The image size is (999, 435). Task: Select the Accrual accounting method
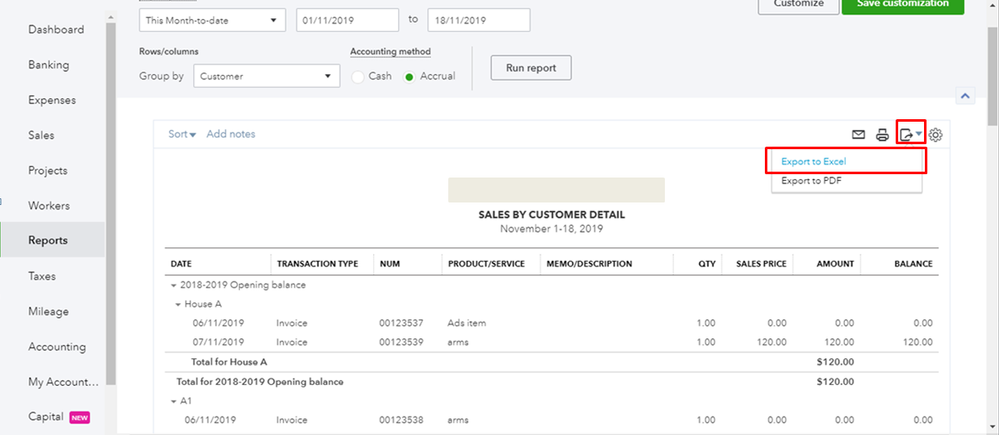coord(409,76)
